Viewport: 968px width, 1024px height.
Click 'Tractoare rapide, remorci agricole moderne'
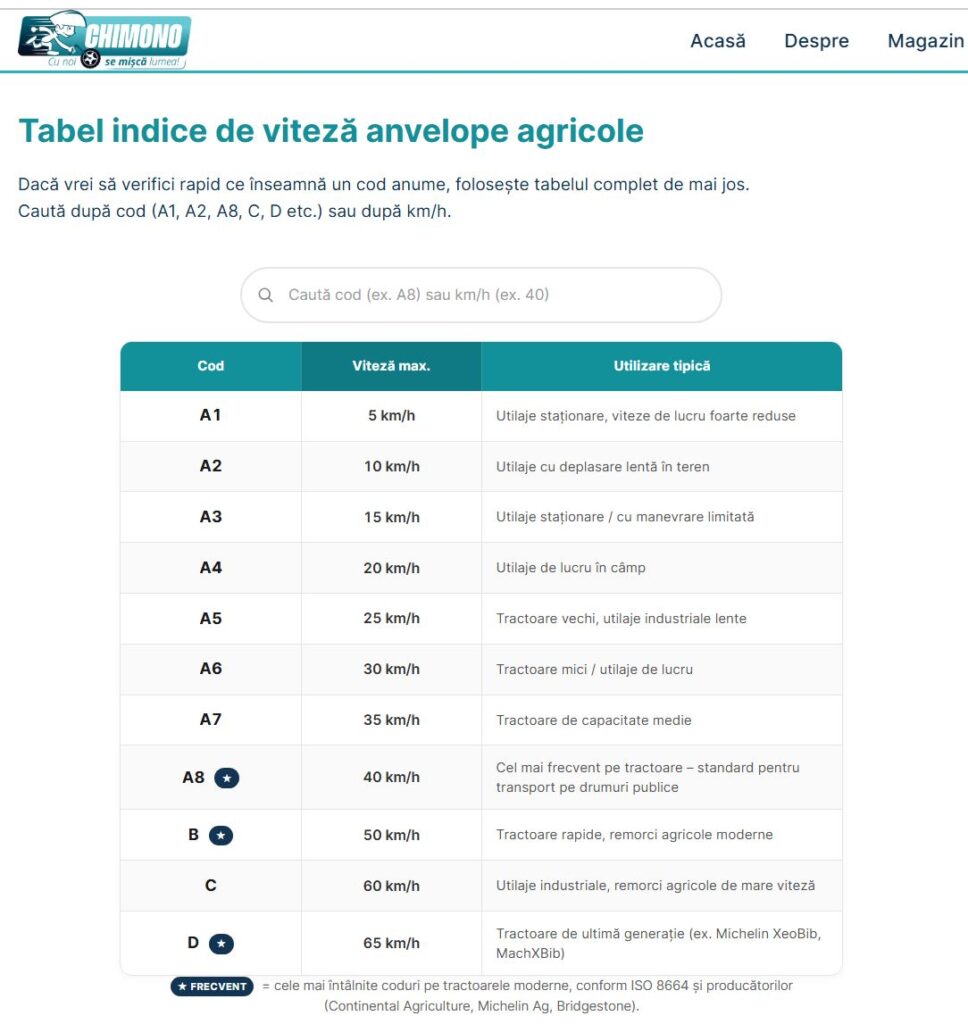click(634, 835)
